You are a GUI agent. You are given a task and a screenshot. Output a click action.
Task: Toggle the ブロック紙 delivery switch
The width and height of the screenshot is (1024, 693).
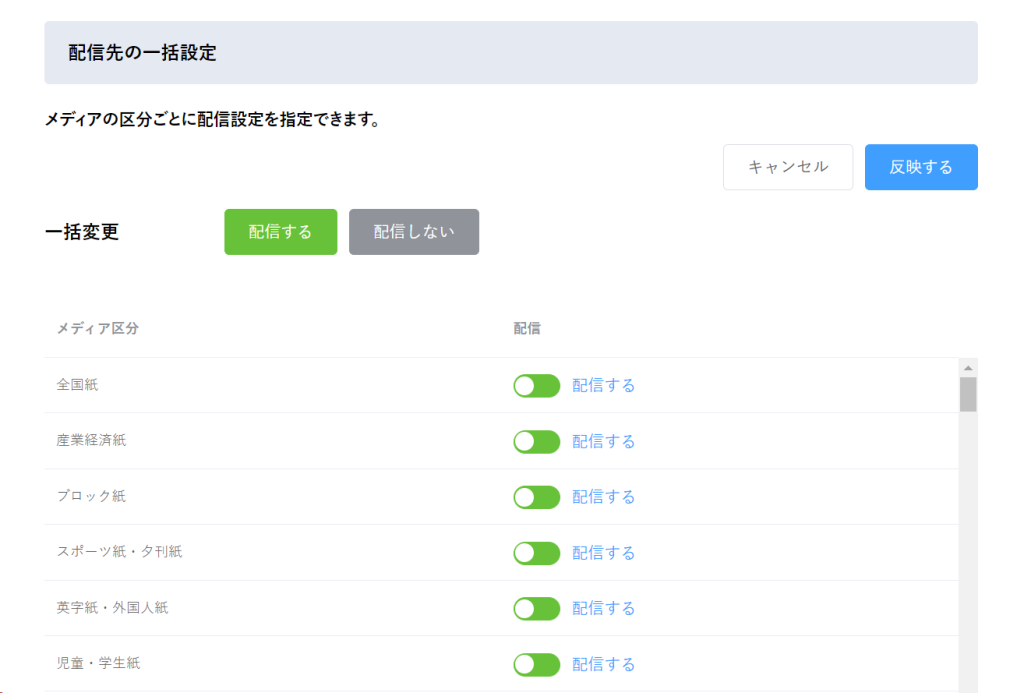[x=536, y=497]
